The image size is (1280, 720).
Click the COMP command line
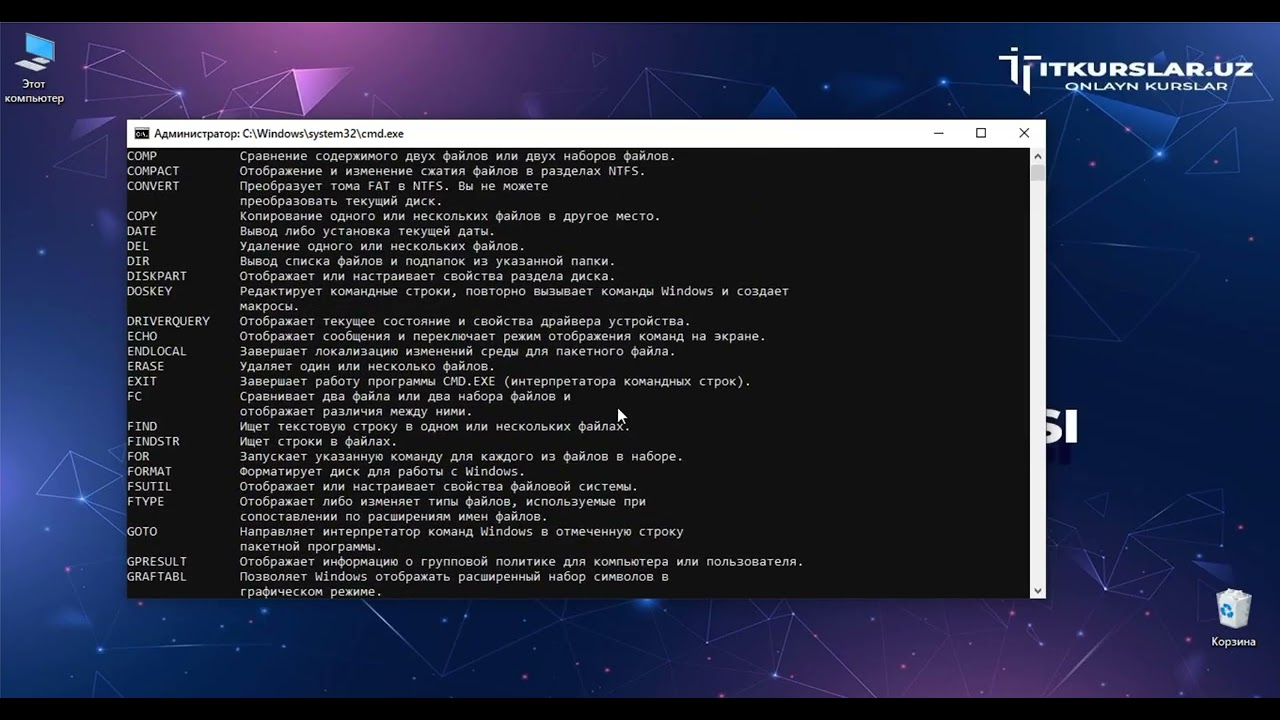point(401,156)
